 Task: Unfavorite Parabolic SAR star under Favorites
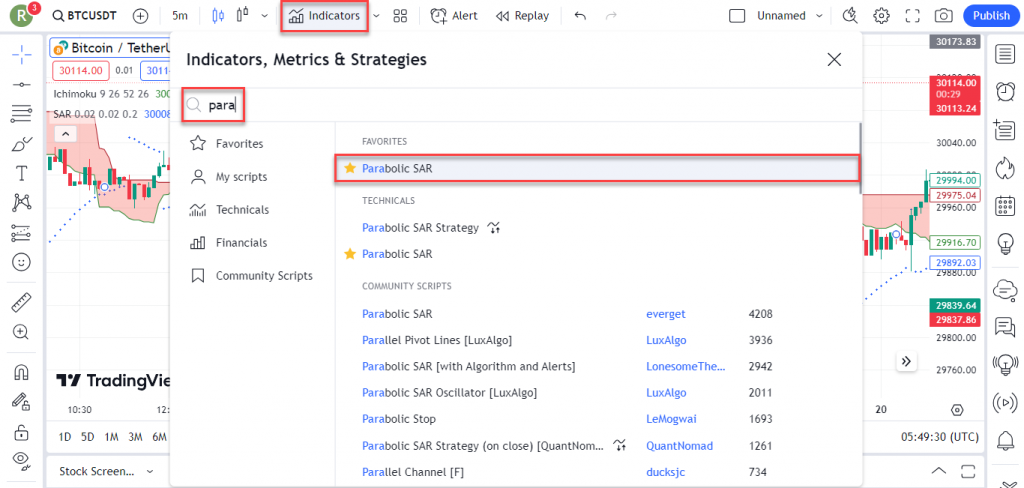tap(350, 168)
